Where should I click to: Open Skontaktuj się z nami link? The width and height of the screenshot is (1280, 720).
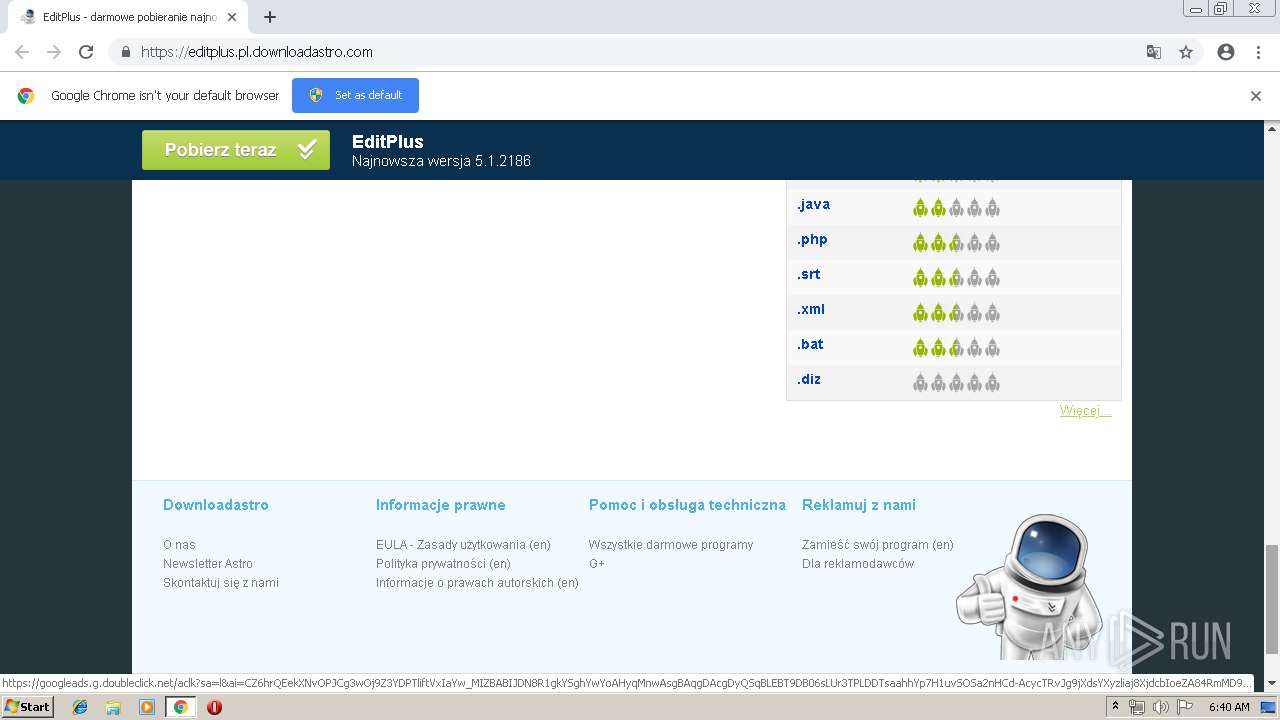click(x=221, y=583)
